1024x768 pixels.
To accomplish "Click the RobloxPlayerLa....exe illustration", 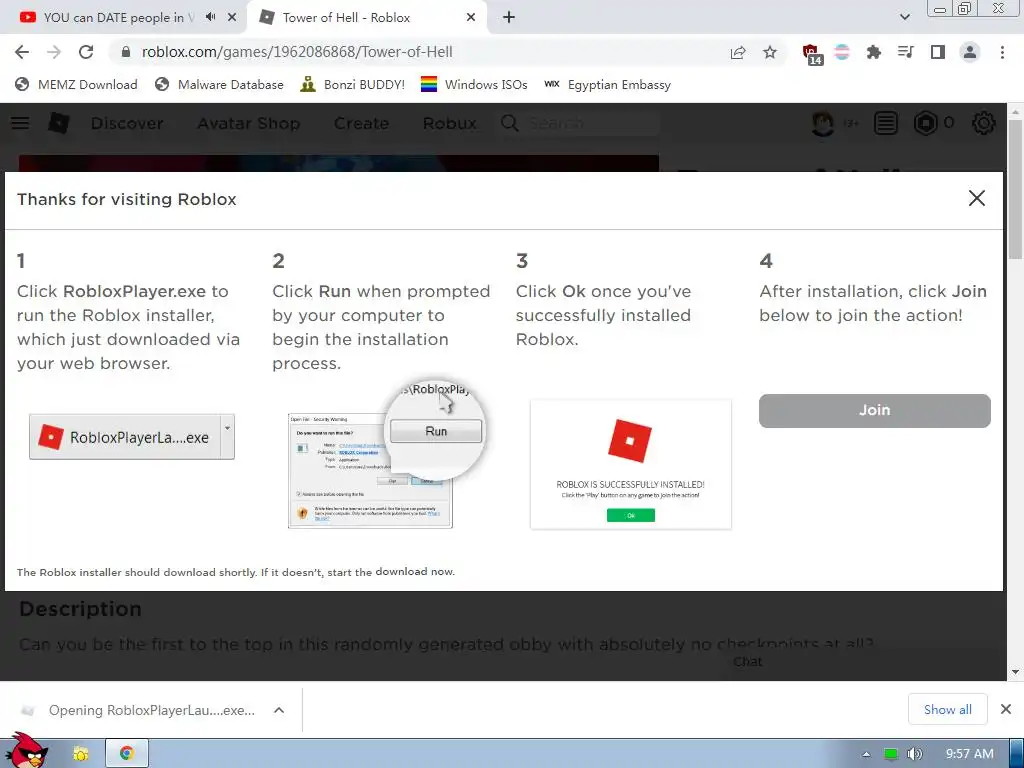I will (x=132, y=437).
